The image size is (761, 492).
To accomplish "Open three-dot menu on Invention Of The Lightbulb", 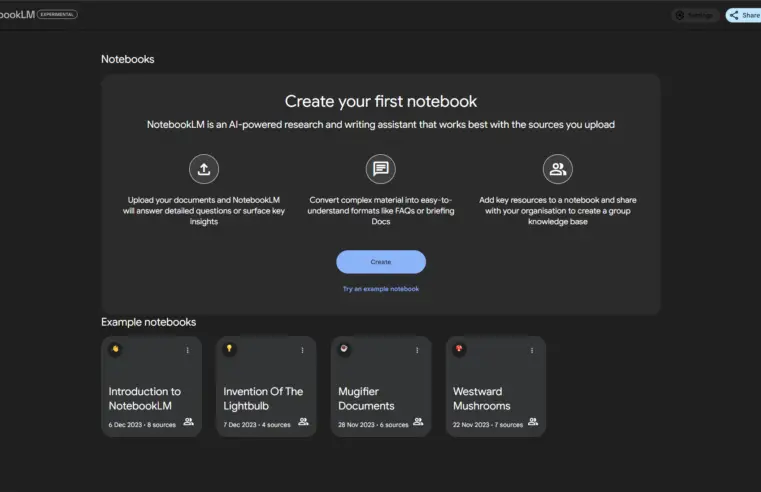I will 302,350.
